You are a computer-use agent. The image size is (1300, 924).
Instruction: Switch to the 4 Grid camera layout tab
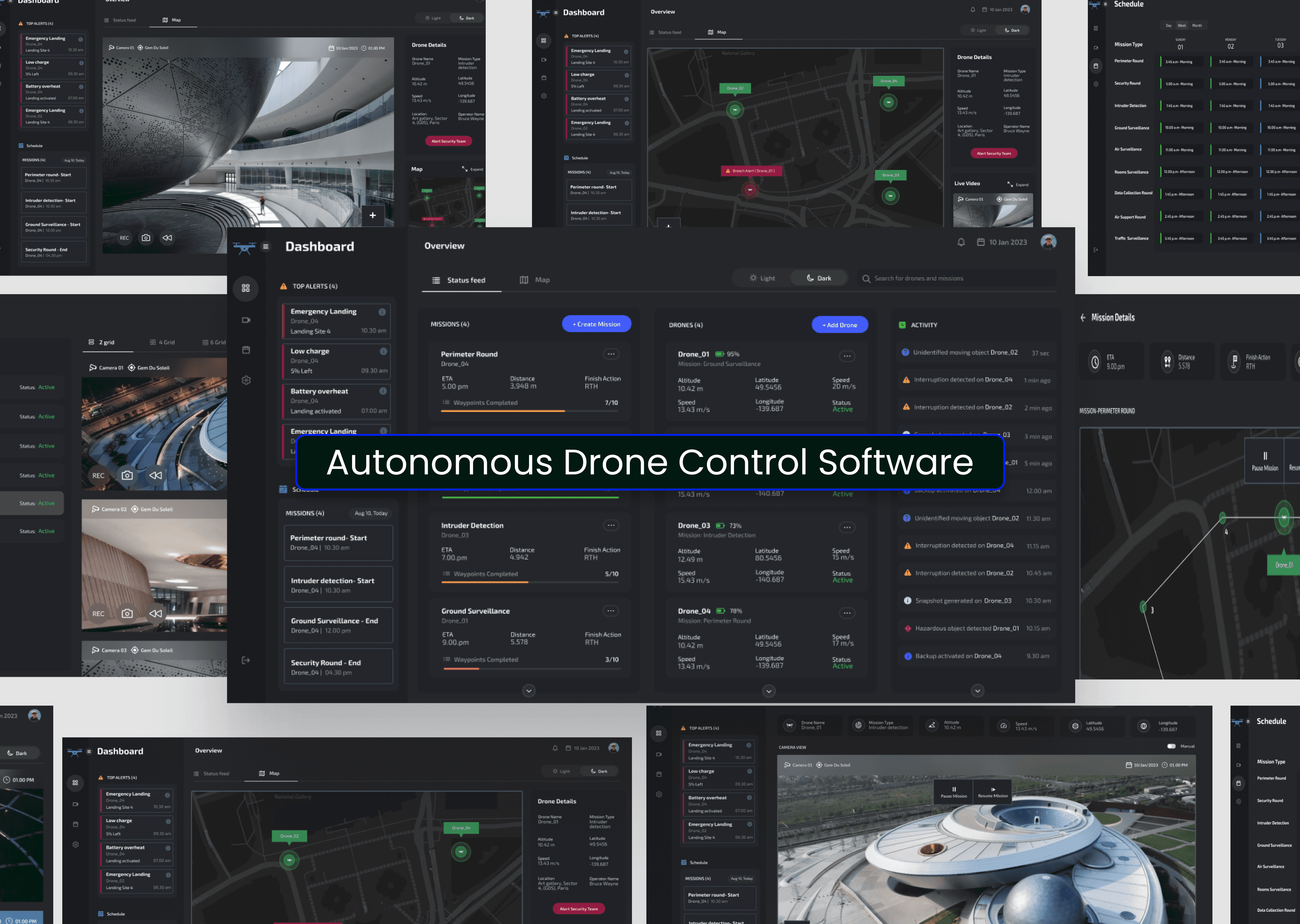[162, 342]
